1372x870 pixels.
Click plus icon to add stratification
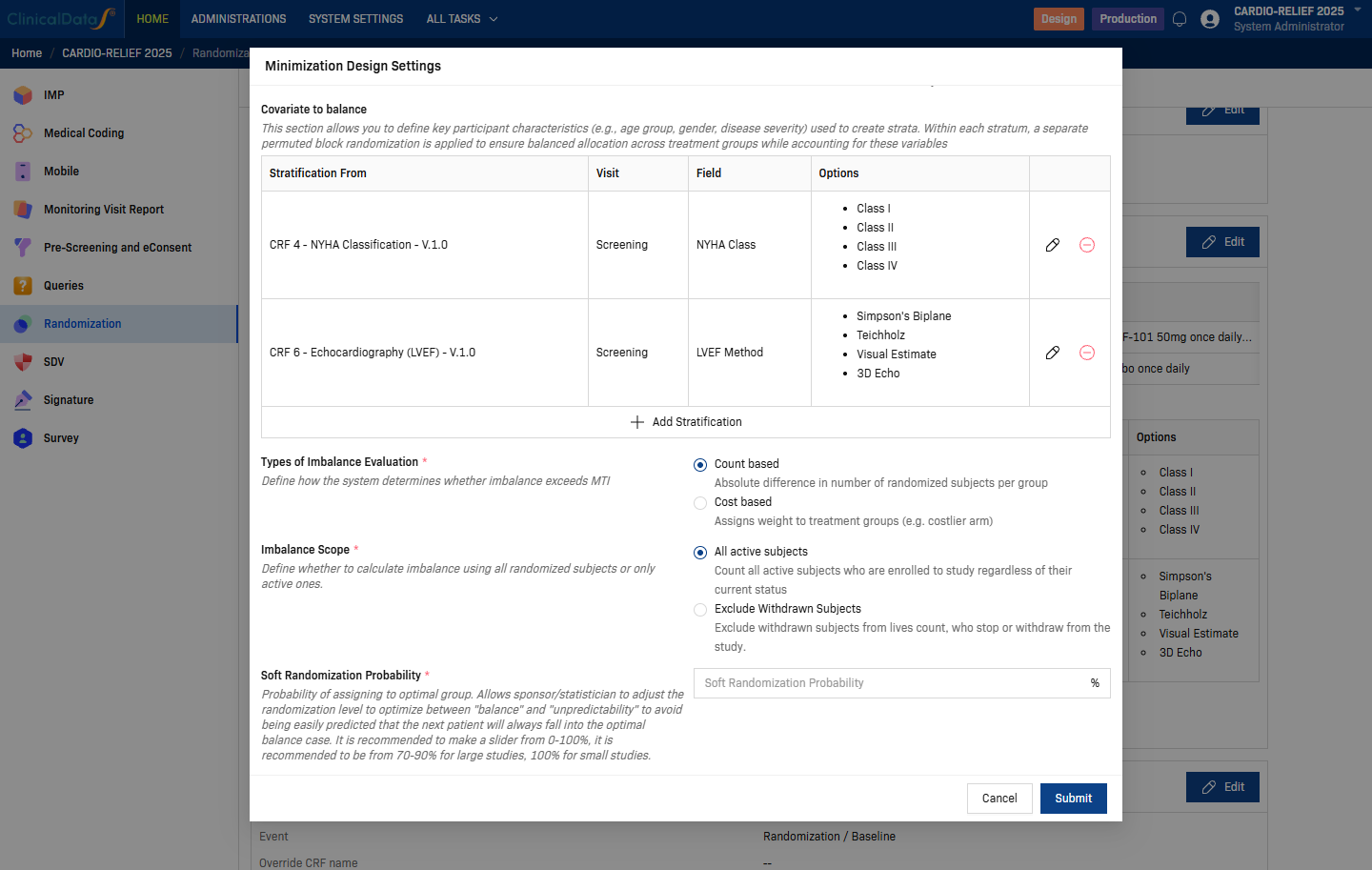[637, 422]
